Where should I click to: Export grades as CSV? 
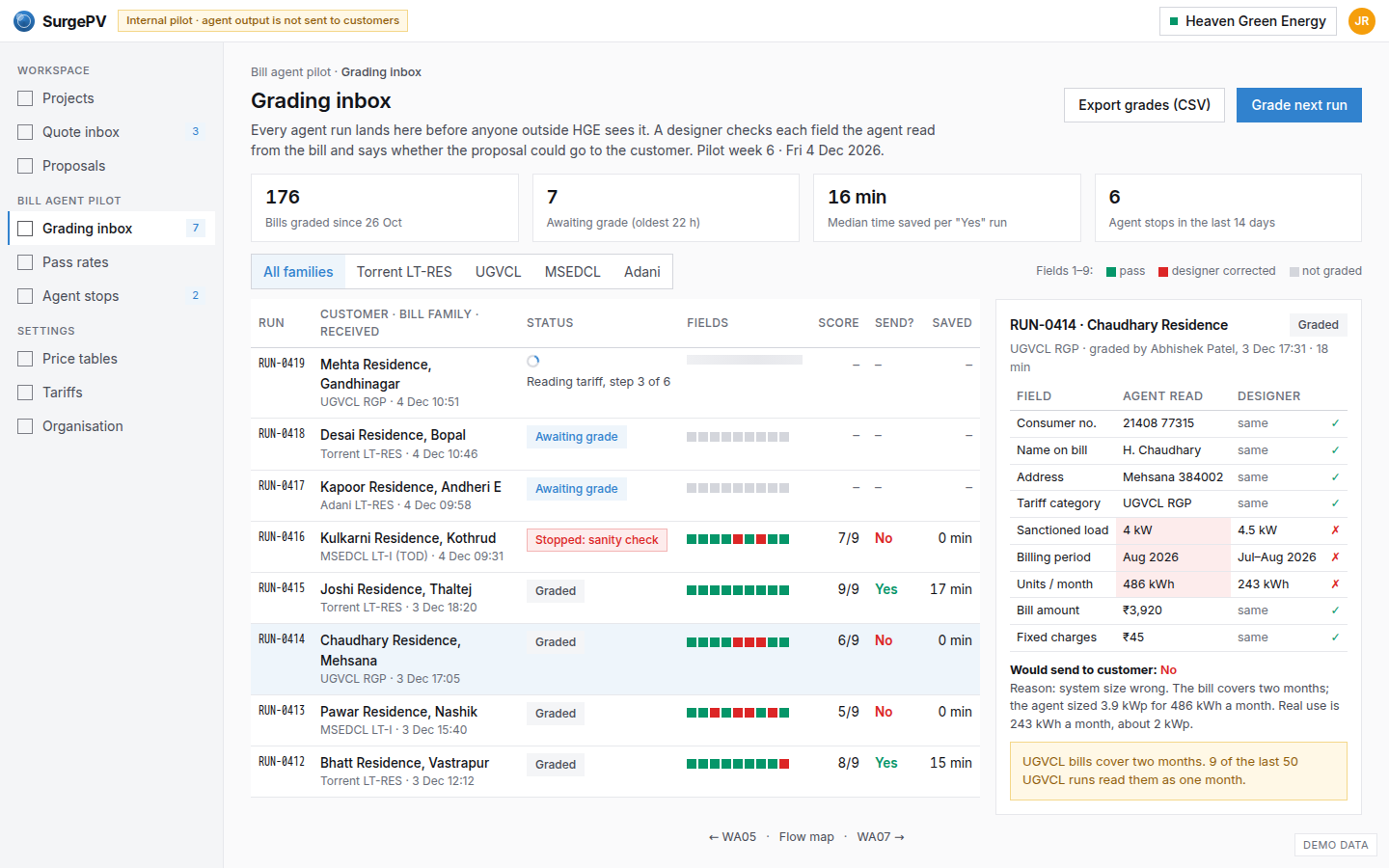click(x=1144, y=105)
